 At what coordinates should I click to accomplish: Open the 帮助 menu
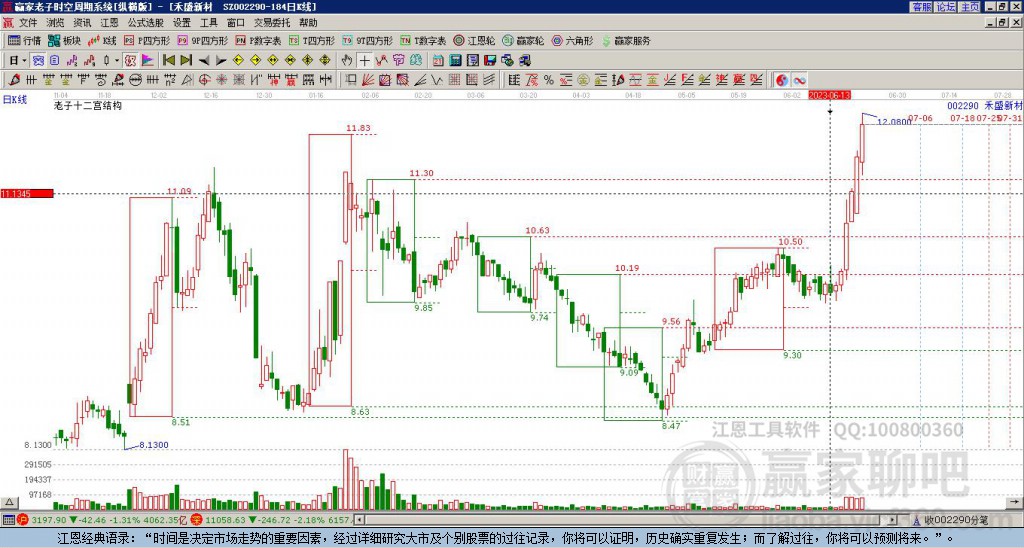click(308, 23)
